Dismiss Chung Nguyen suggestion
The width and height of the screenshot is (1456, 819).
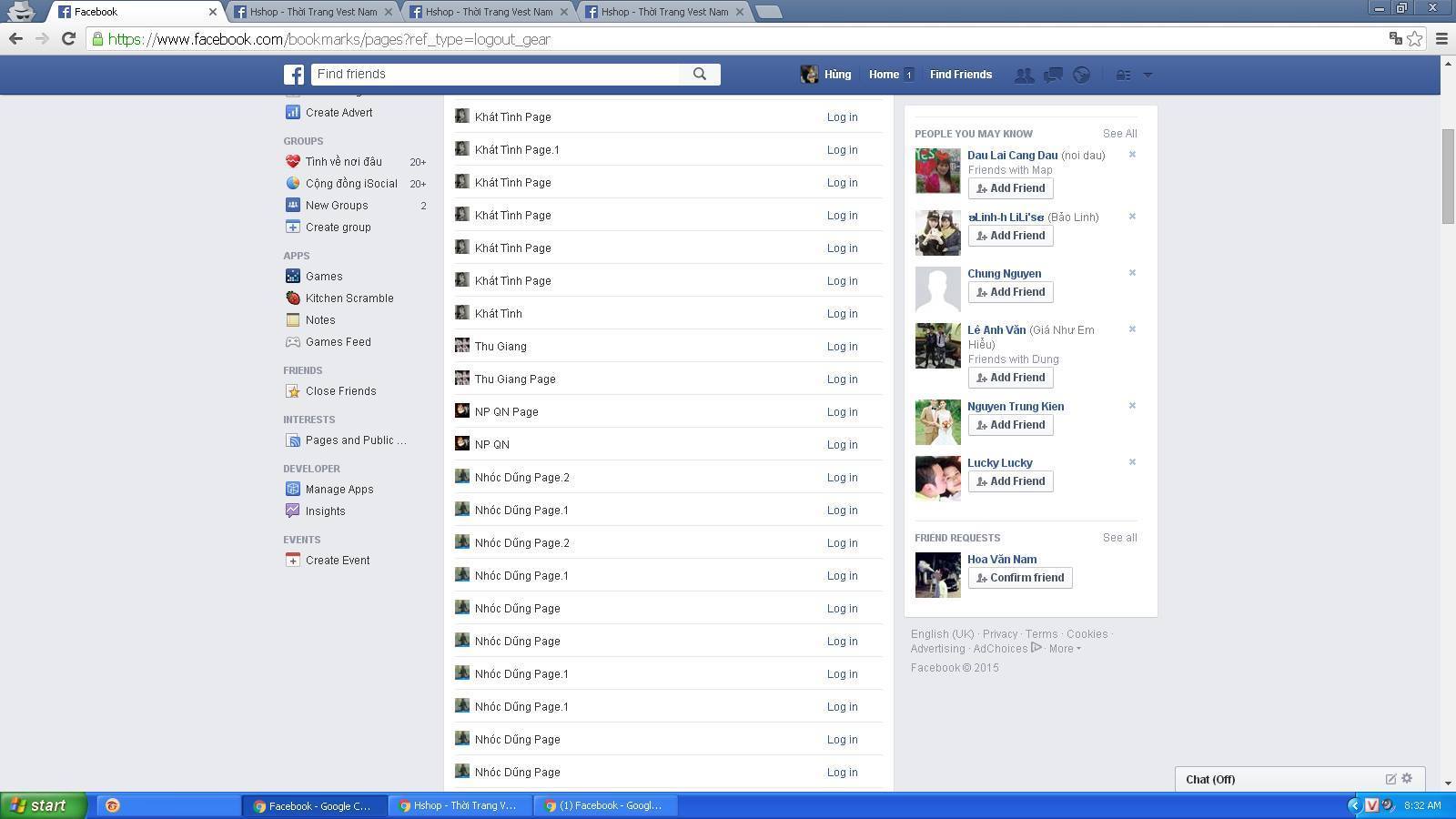coord(1132,273)
